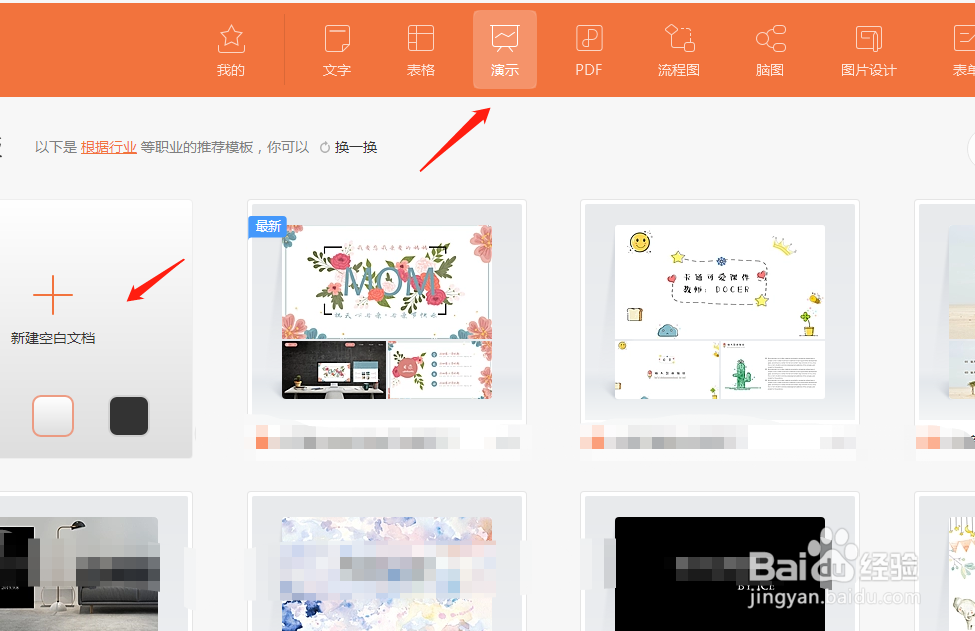Viewport: 975px width, 631px height.
Task: Switch to the 文字 document tab
Action: 337,50
